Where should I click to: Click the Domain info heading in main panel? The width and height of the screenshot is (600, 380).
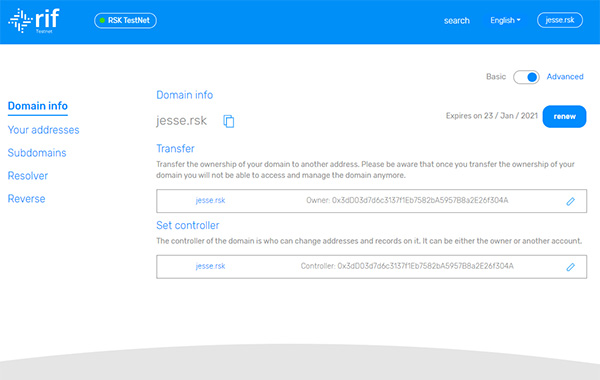[x=184, y=95]
